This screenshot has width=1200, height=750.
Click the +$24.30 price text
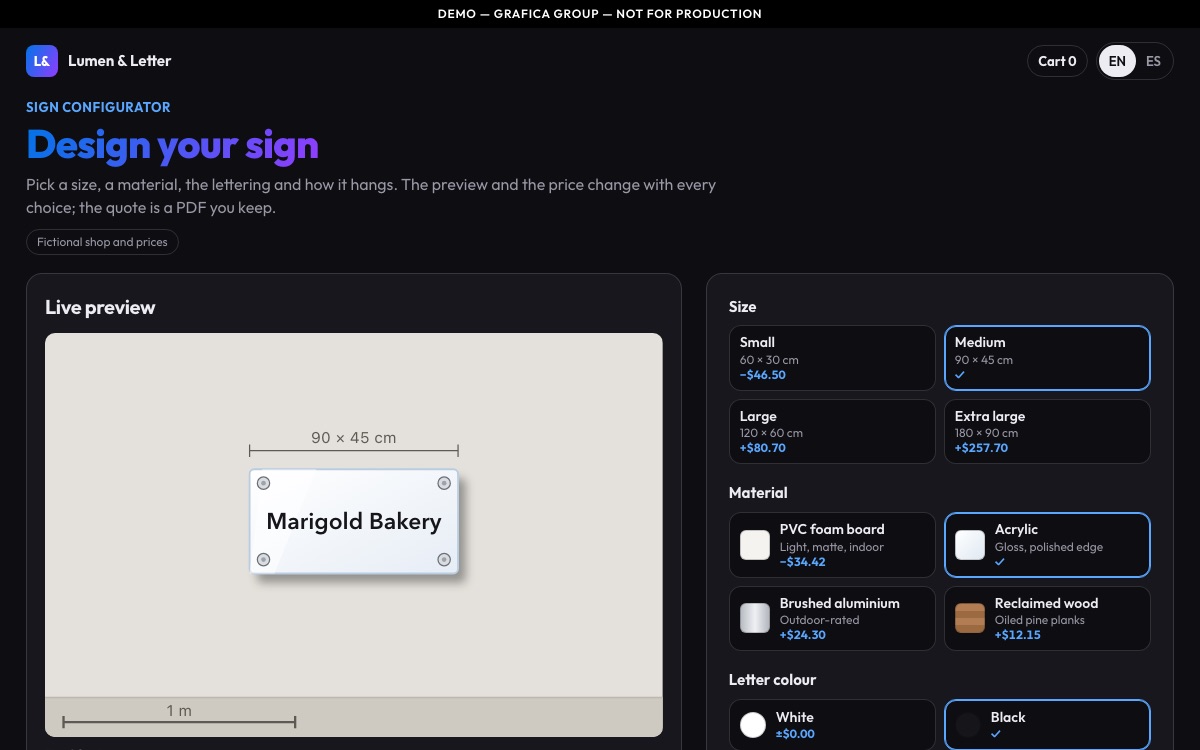coord(803,635)
